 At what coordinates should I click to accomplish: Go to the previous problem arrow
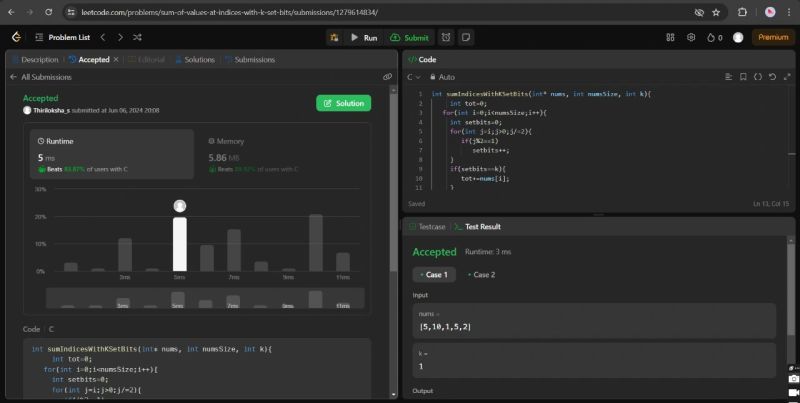(103, 37)
